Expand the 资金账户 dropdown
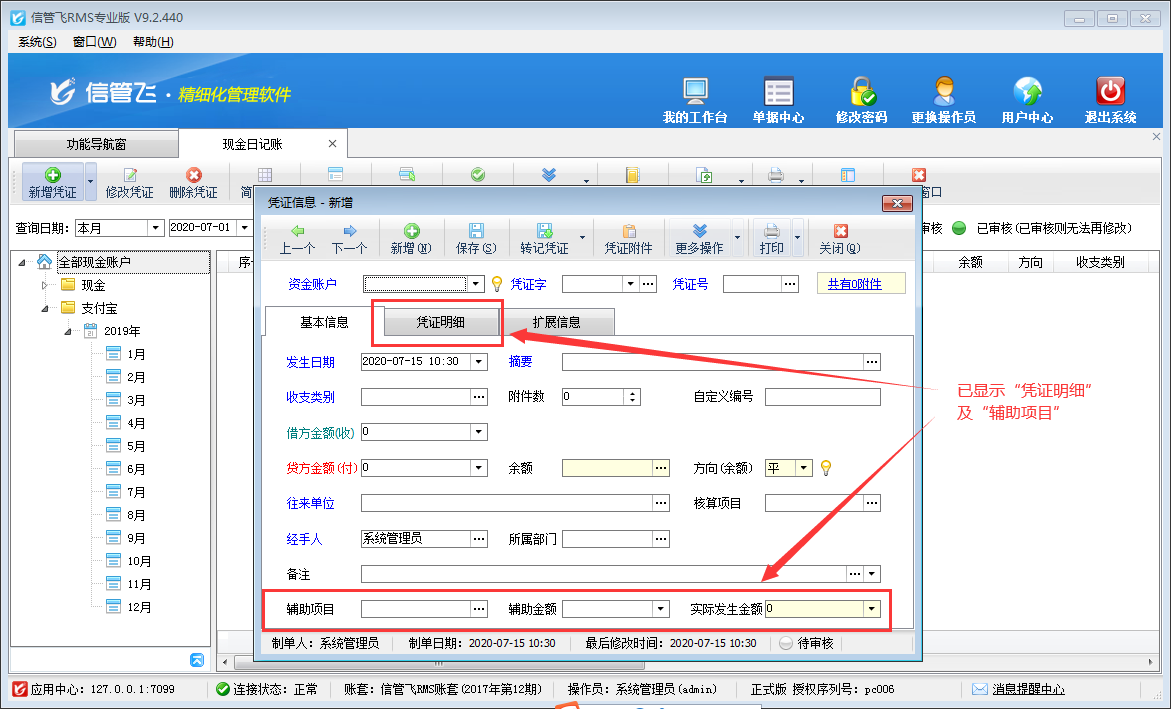 coord(476,284)
